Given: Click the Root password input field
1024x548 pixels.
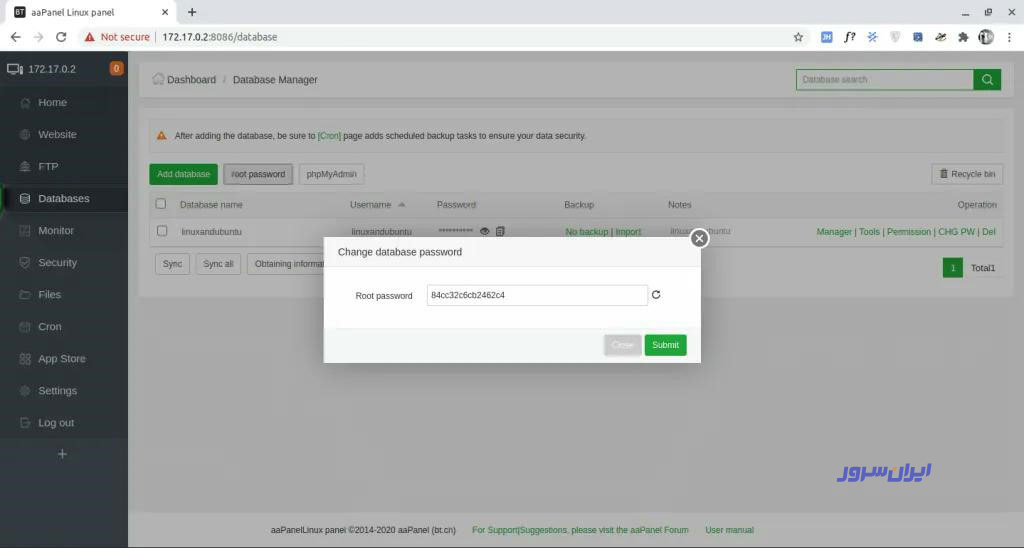Looking at the screenshot, I should [x=537, y=295].
